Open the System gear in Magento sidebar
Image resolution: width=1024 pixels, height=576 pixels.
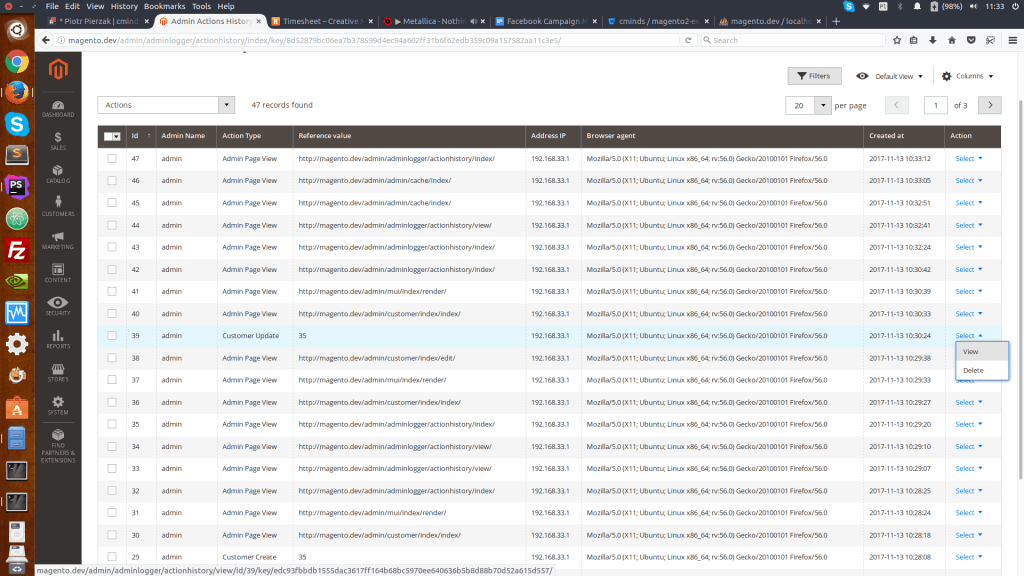[x=58, y=404]
